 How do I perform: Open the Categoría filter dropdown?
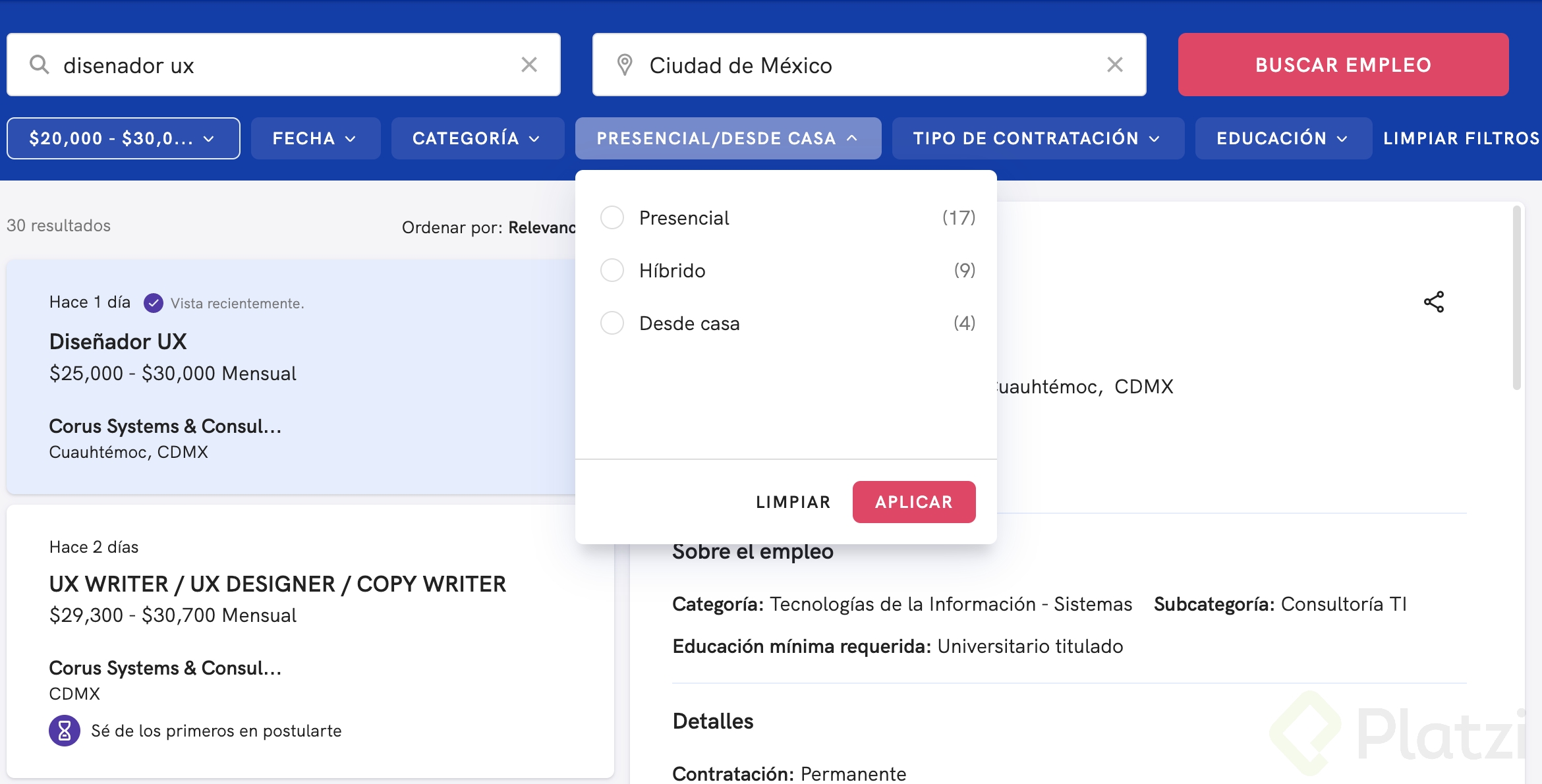[477, 138]
